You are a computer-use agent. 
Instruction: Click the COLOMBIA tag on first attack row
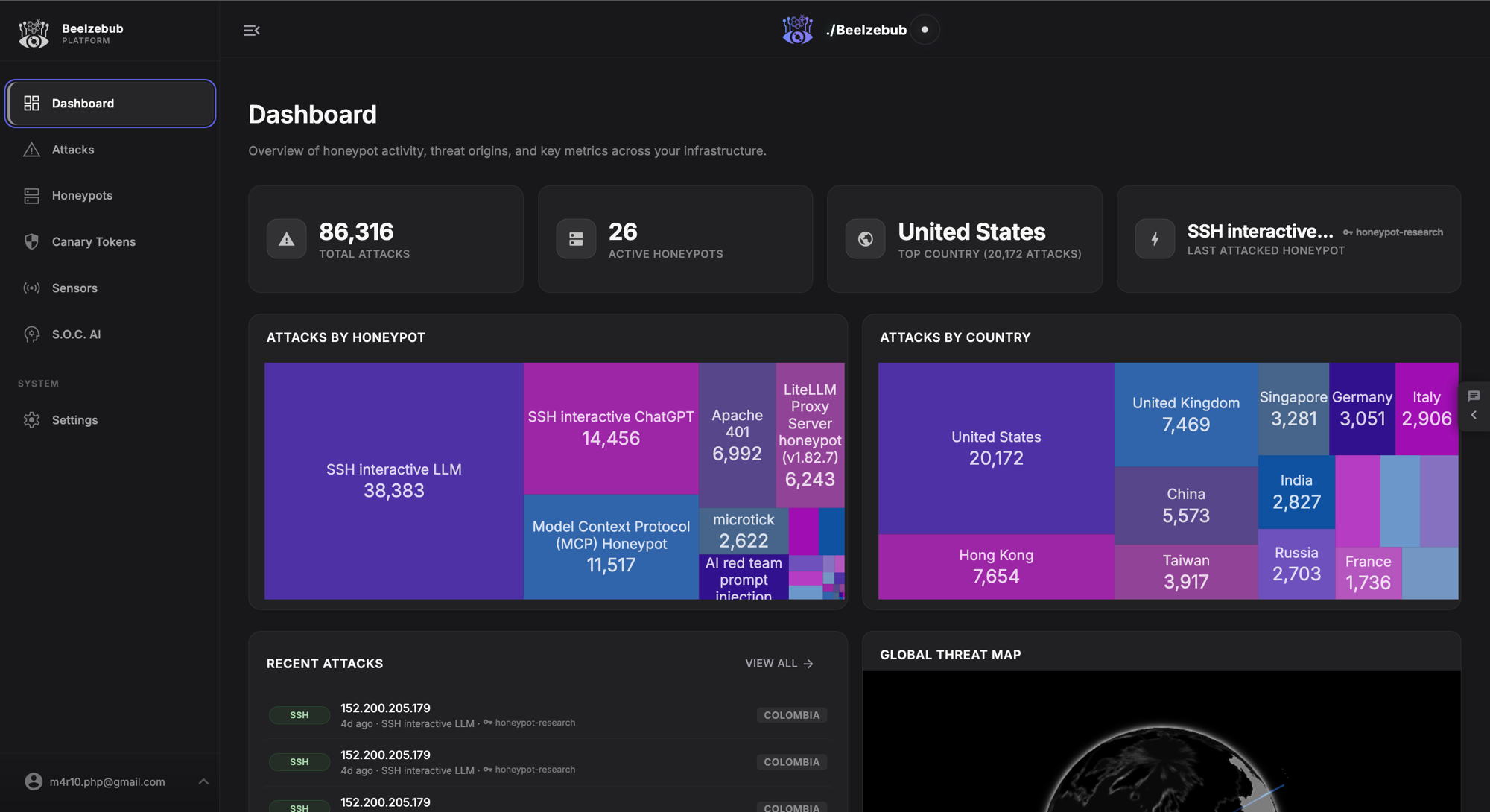click(791, 715)
